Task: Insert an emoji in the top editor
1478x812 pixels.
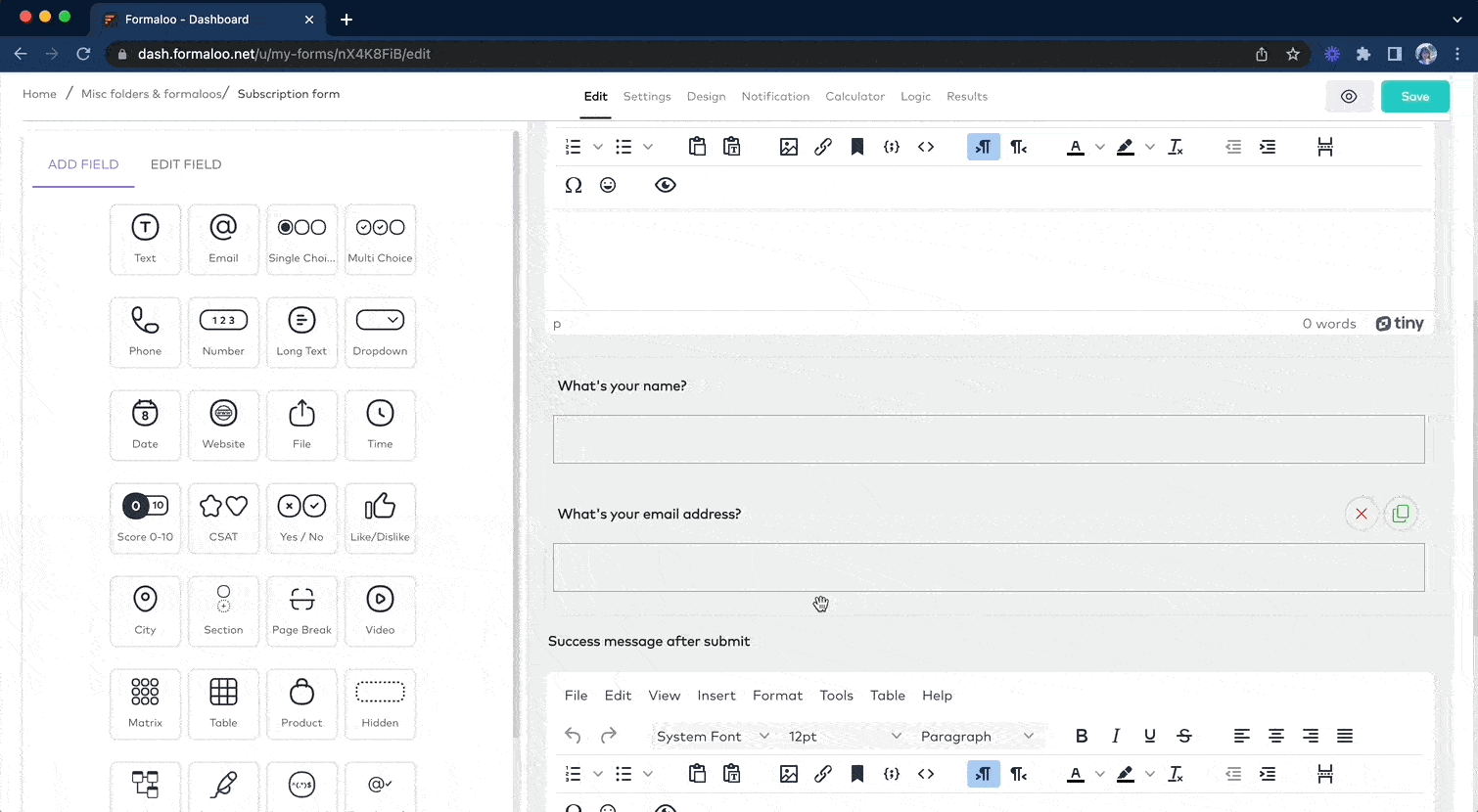Action: [x=608, y=185]
